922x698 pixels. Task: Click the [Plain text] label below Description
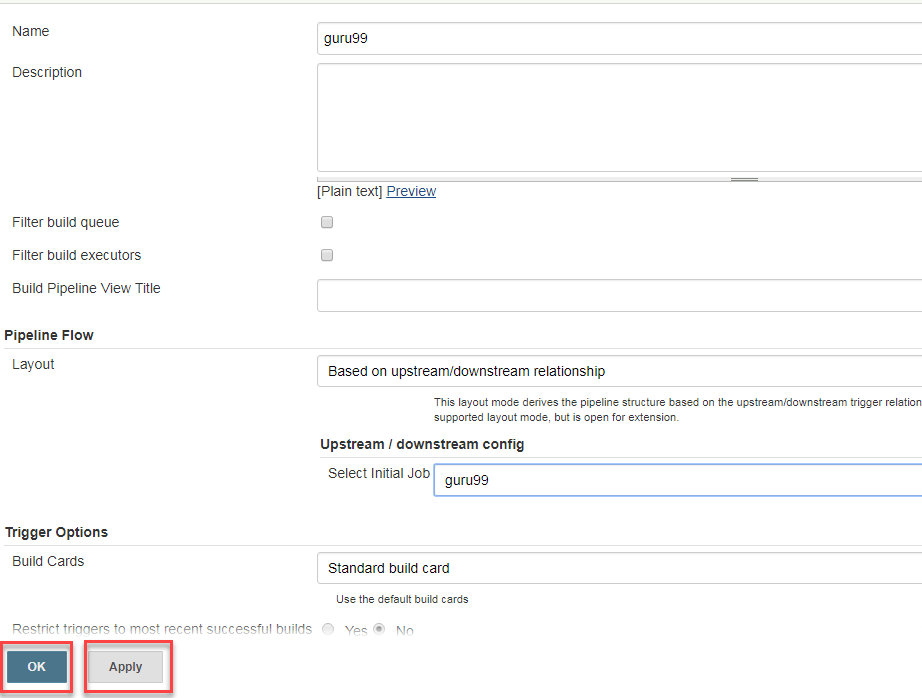point(347,191)
